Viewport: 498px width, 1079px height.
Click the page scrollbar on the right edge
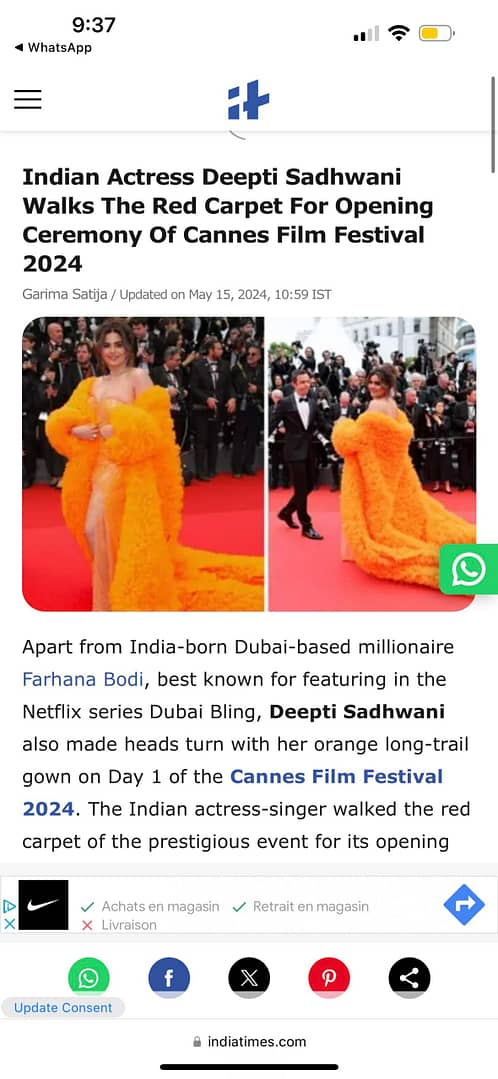pos(493,124)
